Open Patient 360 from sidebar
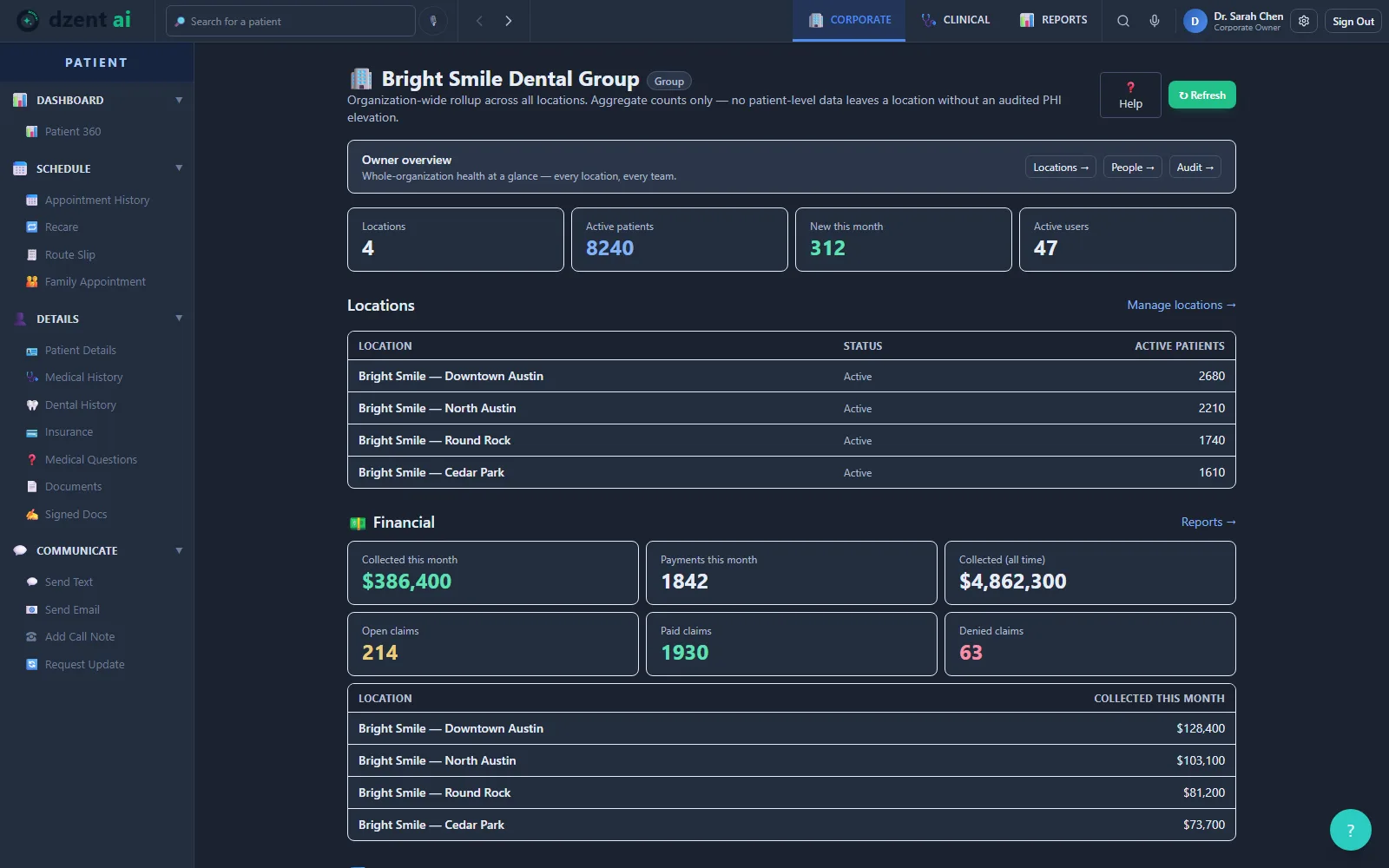1389x868 pixels. pos(73,131)
